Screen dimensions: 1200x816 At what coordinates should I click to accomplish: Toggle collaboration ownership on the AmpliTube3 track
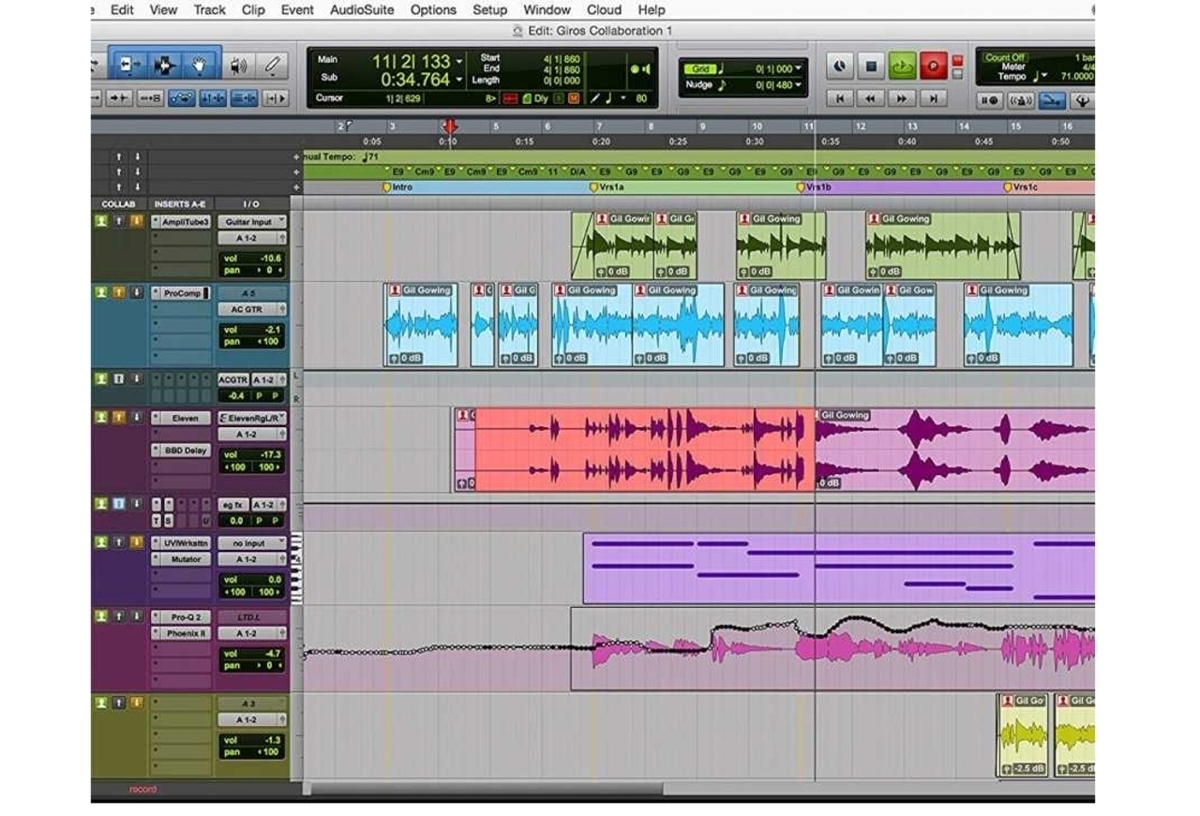click(x=101, y=221)
